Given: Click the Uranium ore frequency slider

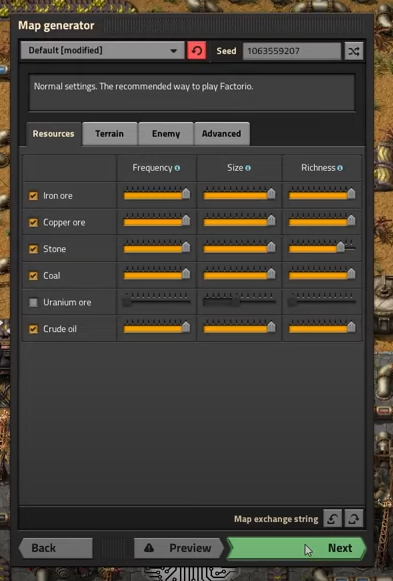Looking at the screenshot, I should [x=157, y=301].
